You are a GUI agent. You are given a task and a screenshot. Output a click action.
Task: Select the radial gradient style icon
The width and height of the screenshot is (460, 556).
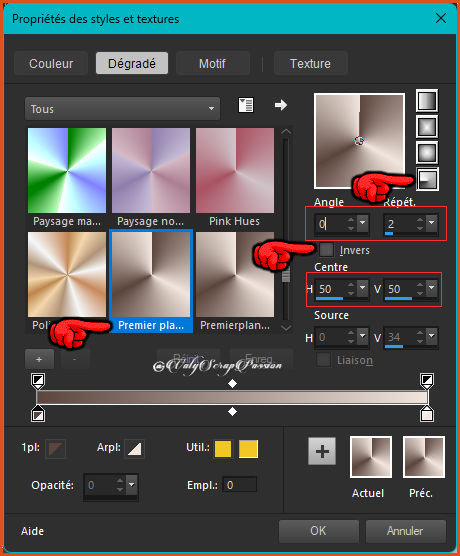click(427, 179)
